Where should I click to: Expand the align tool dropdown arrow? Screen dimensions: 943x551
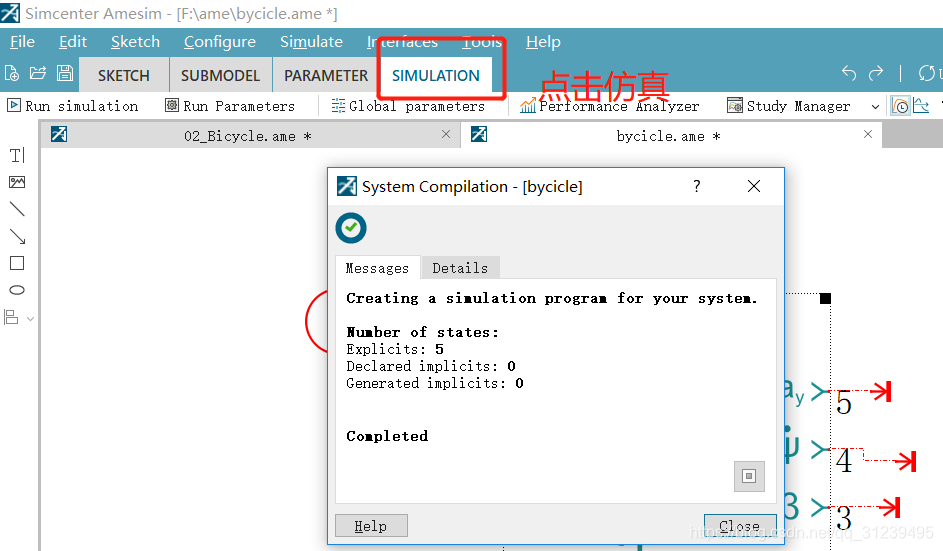(x=30, y=318)
